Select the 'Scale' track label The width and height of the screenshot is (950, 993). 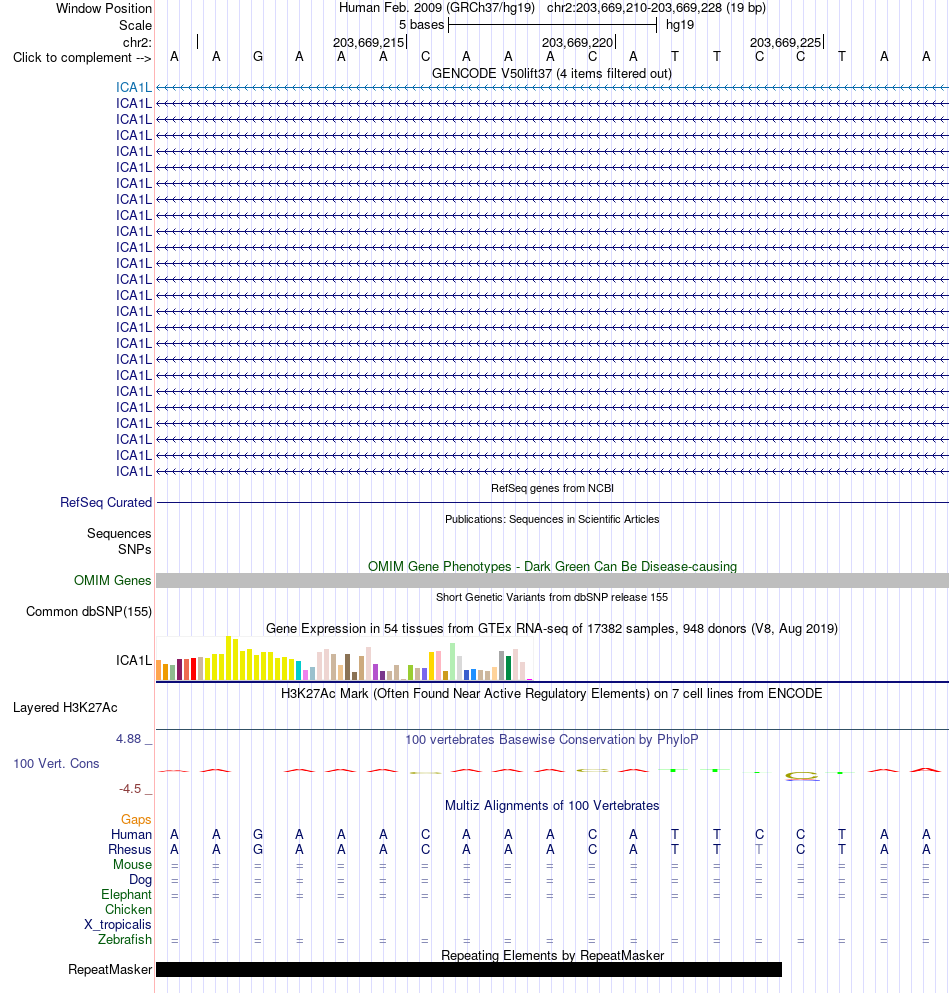(136, 25)
